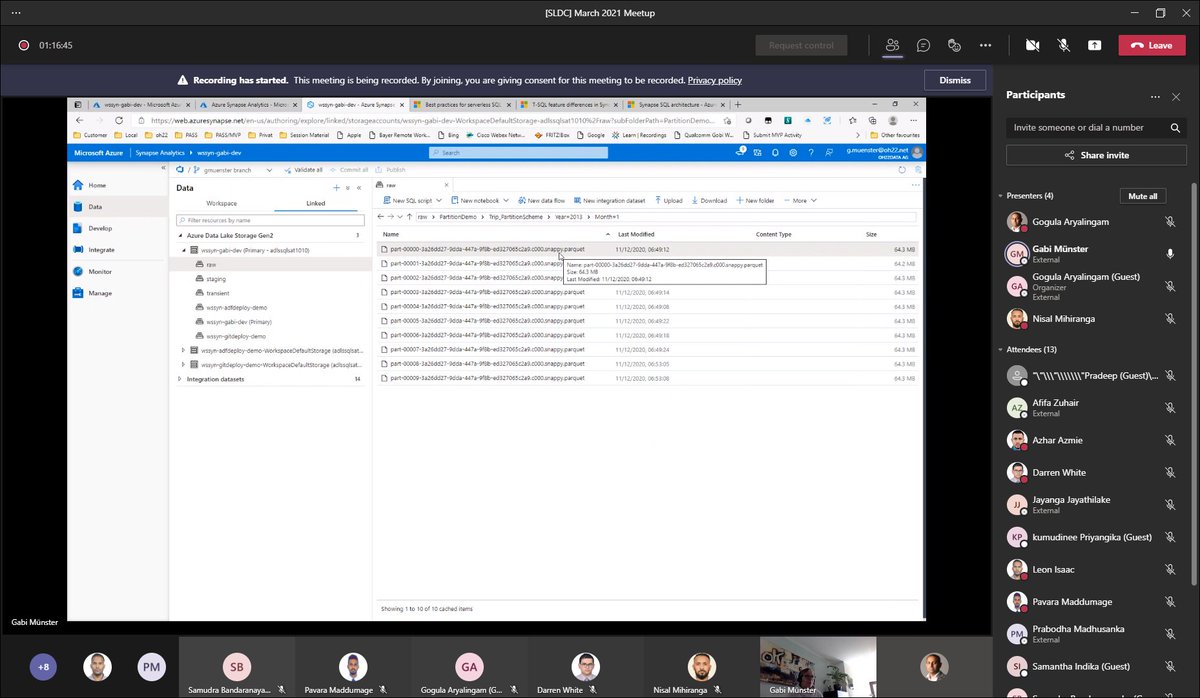Select the Darren White participant tile

tap(585, 668)
